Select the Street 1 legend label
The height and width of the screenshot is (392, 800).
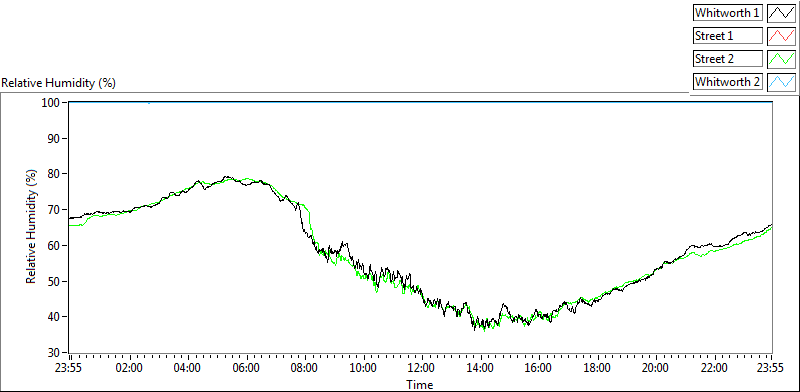pos(728,36)
